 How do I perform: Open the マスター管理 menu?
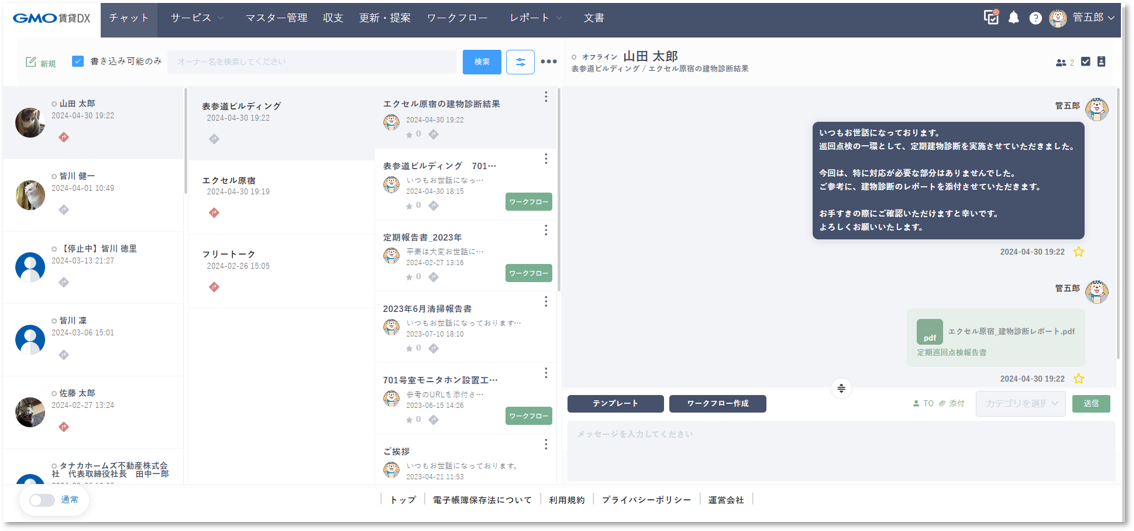point(276,18)
